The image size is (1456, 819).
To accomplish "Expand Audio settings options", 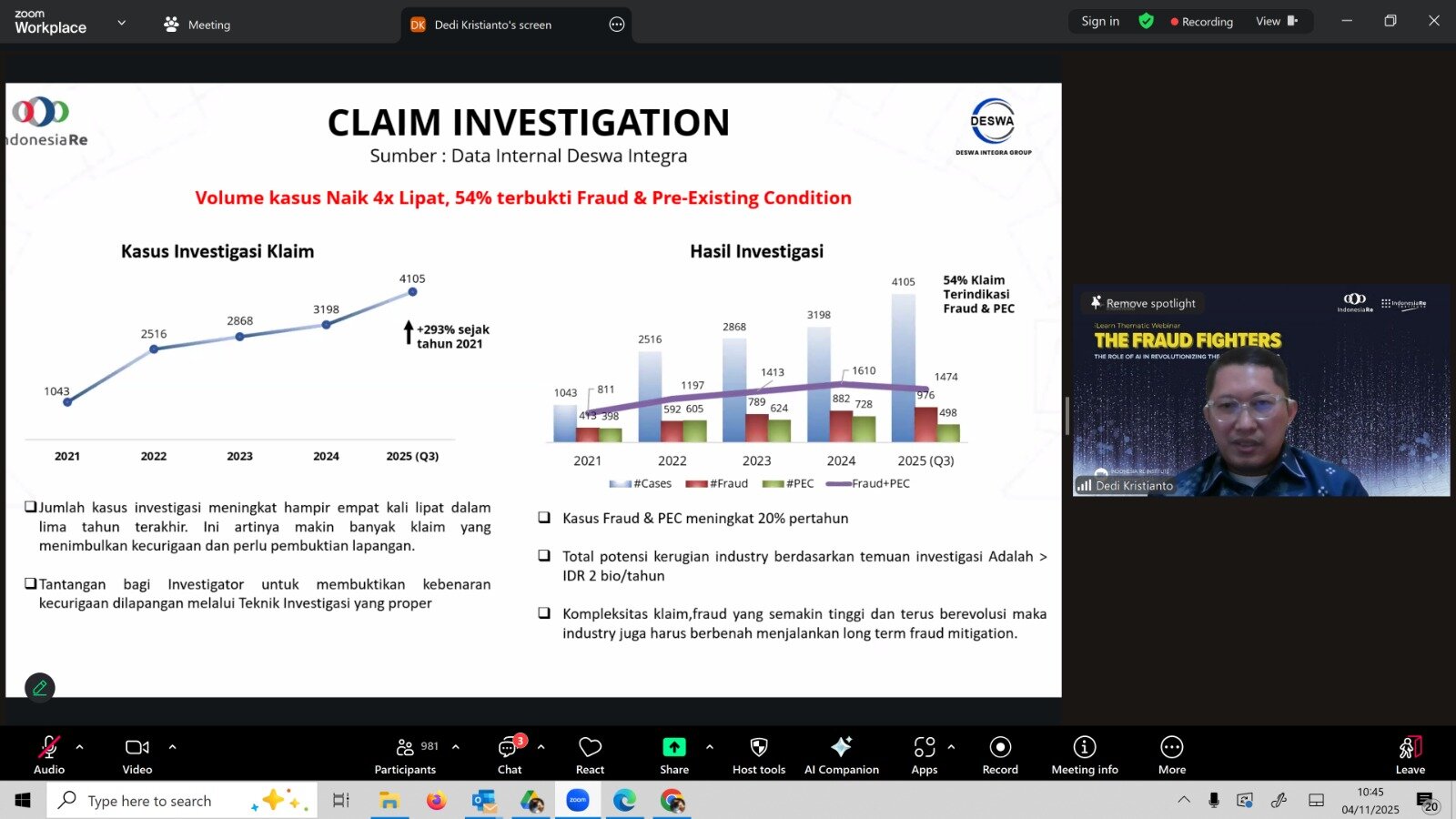I will [78, 746].
